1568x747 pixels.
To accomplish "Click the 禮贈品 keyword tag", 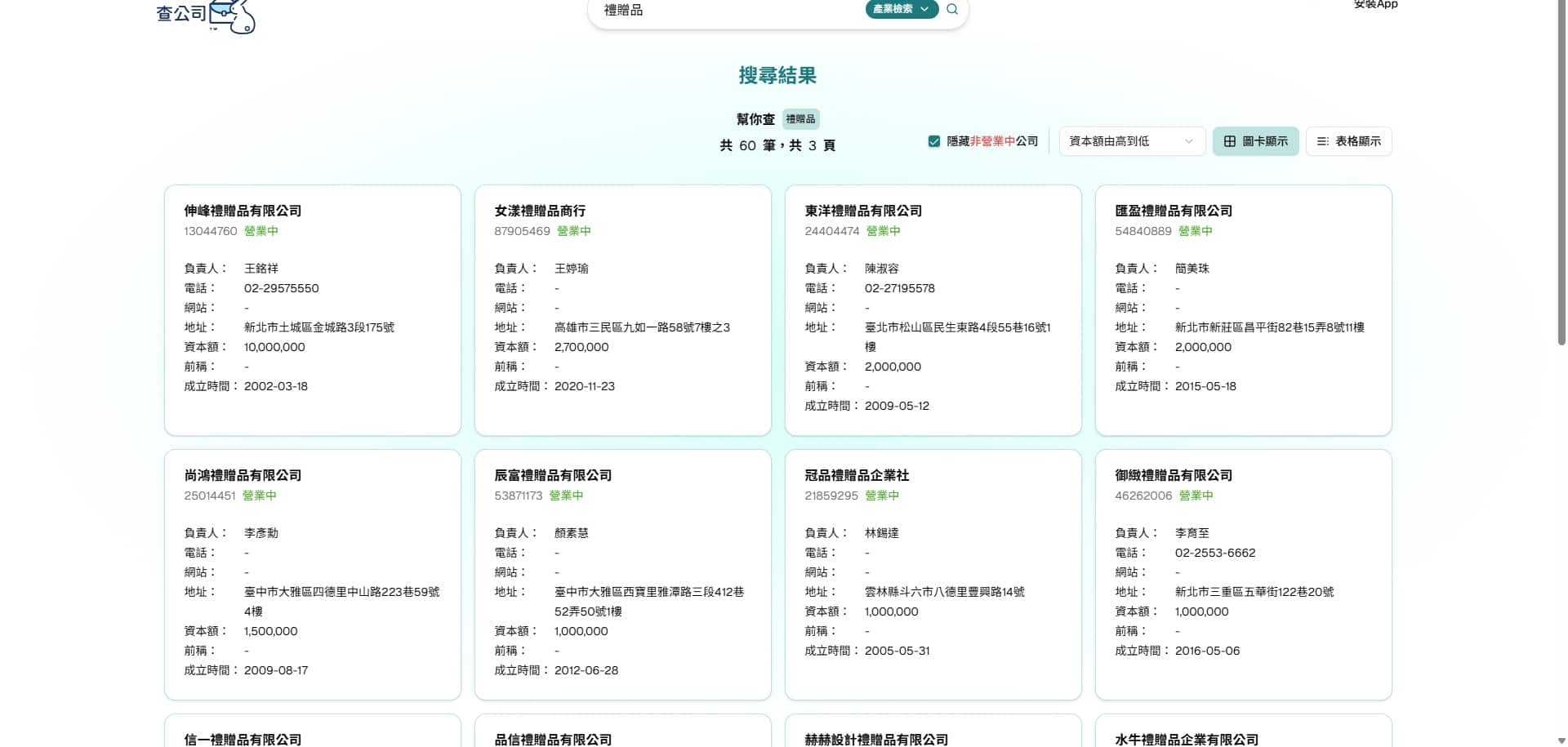I will 800,119.
